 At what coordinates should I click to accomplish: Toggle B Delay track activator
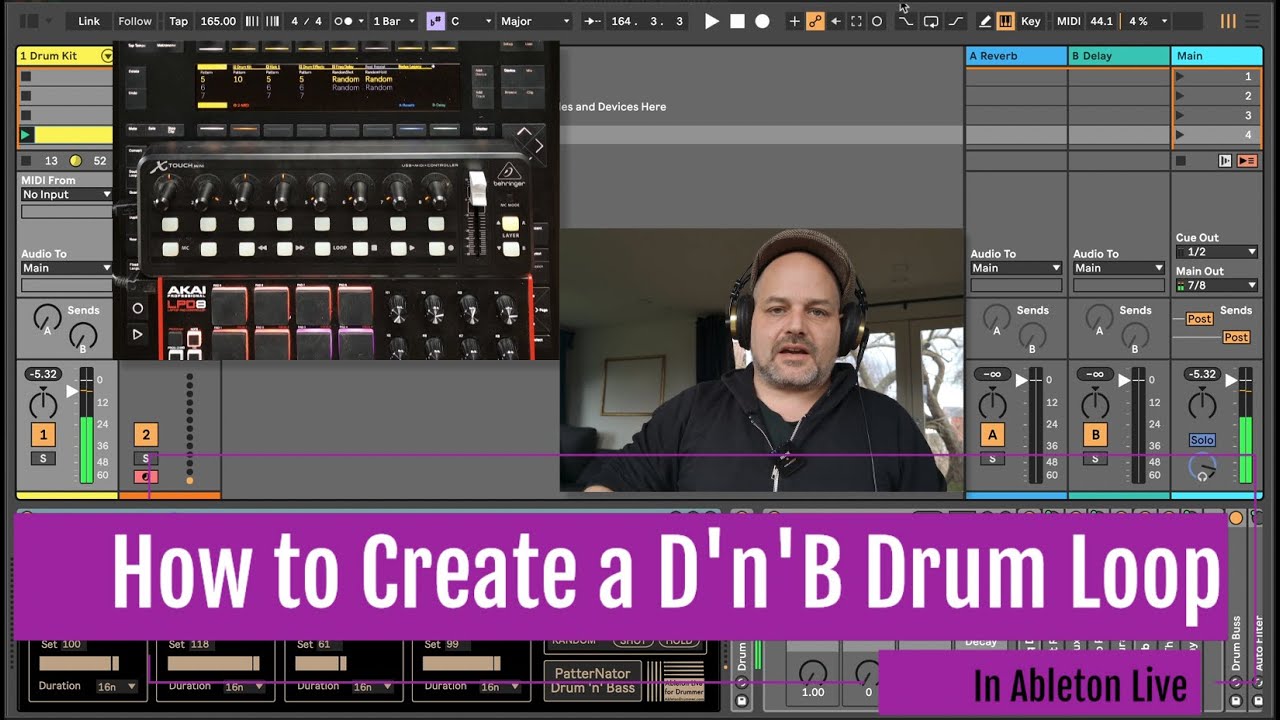[x=1095, y=435]
